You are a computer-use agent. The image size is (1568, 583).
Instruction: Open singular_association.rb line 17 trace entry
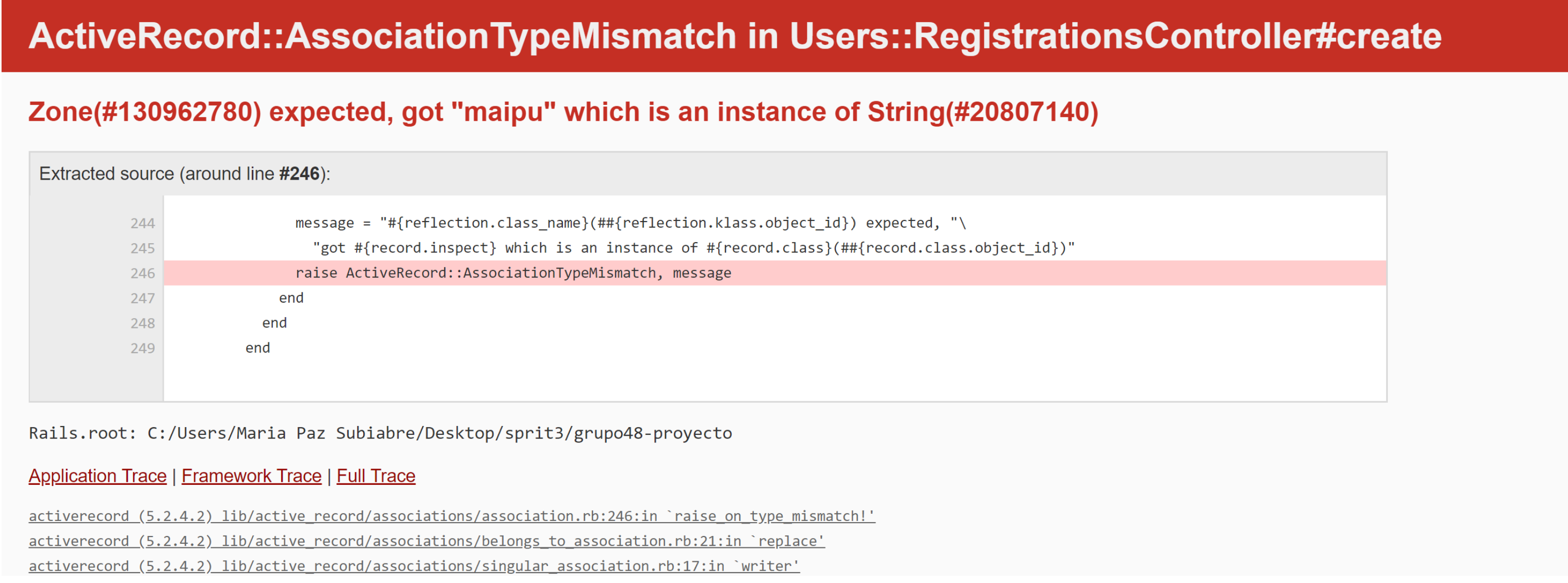414,566
